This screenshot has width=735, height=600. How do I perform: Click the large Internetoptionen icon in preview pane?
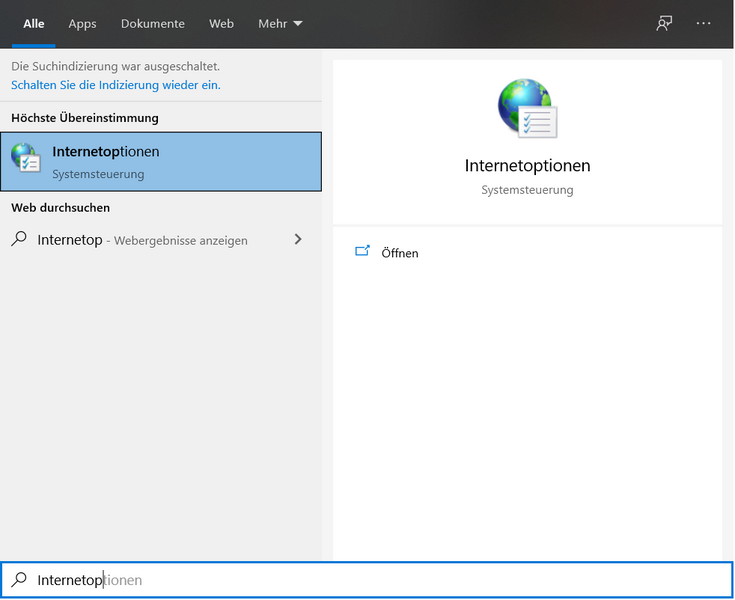527,108
